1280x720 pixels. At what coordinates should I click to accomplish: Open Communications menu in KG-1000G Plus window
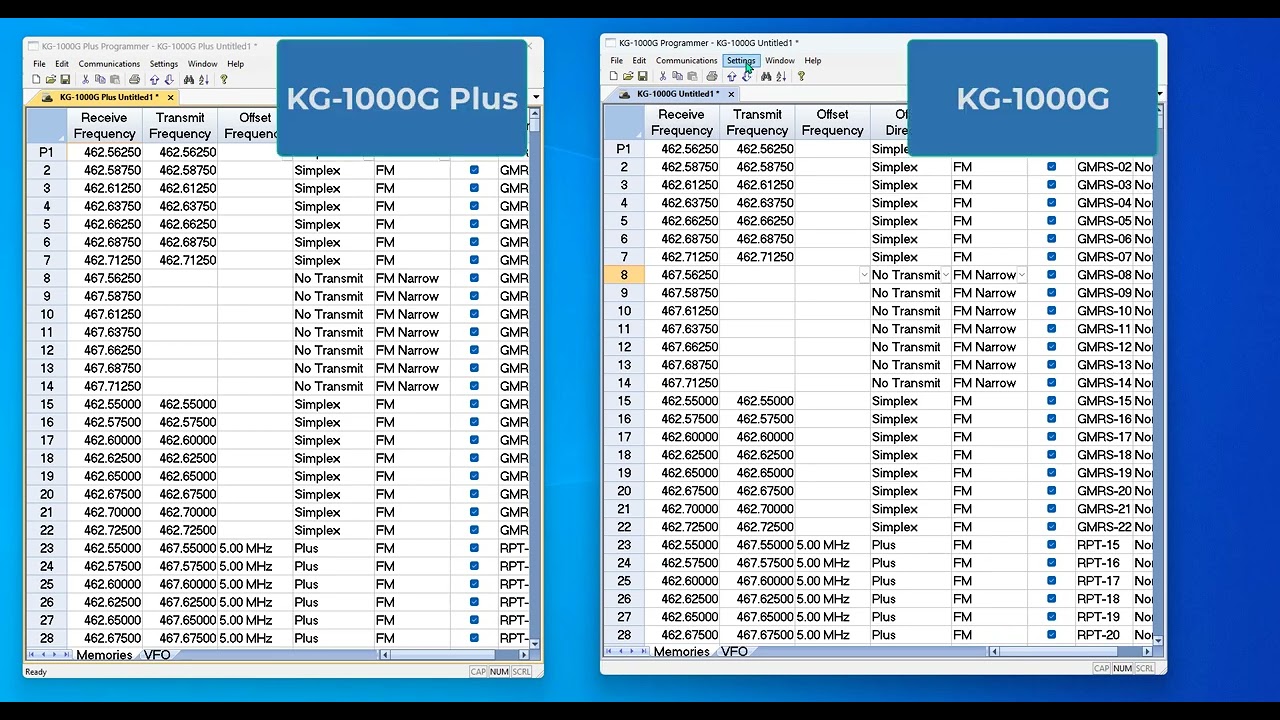(x=109, y=64)
